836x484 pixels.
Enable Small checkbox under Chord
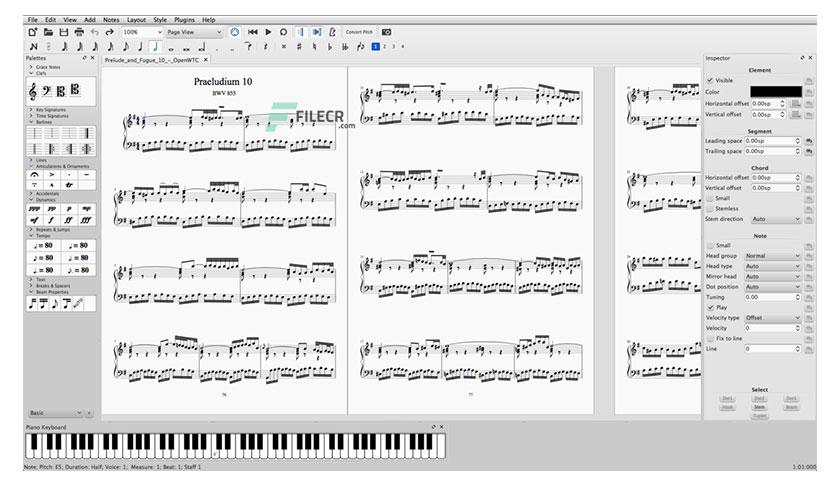click(x=710, y=198)
